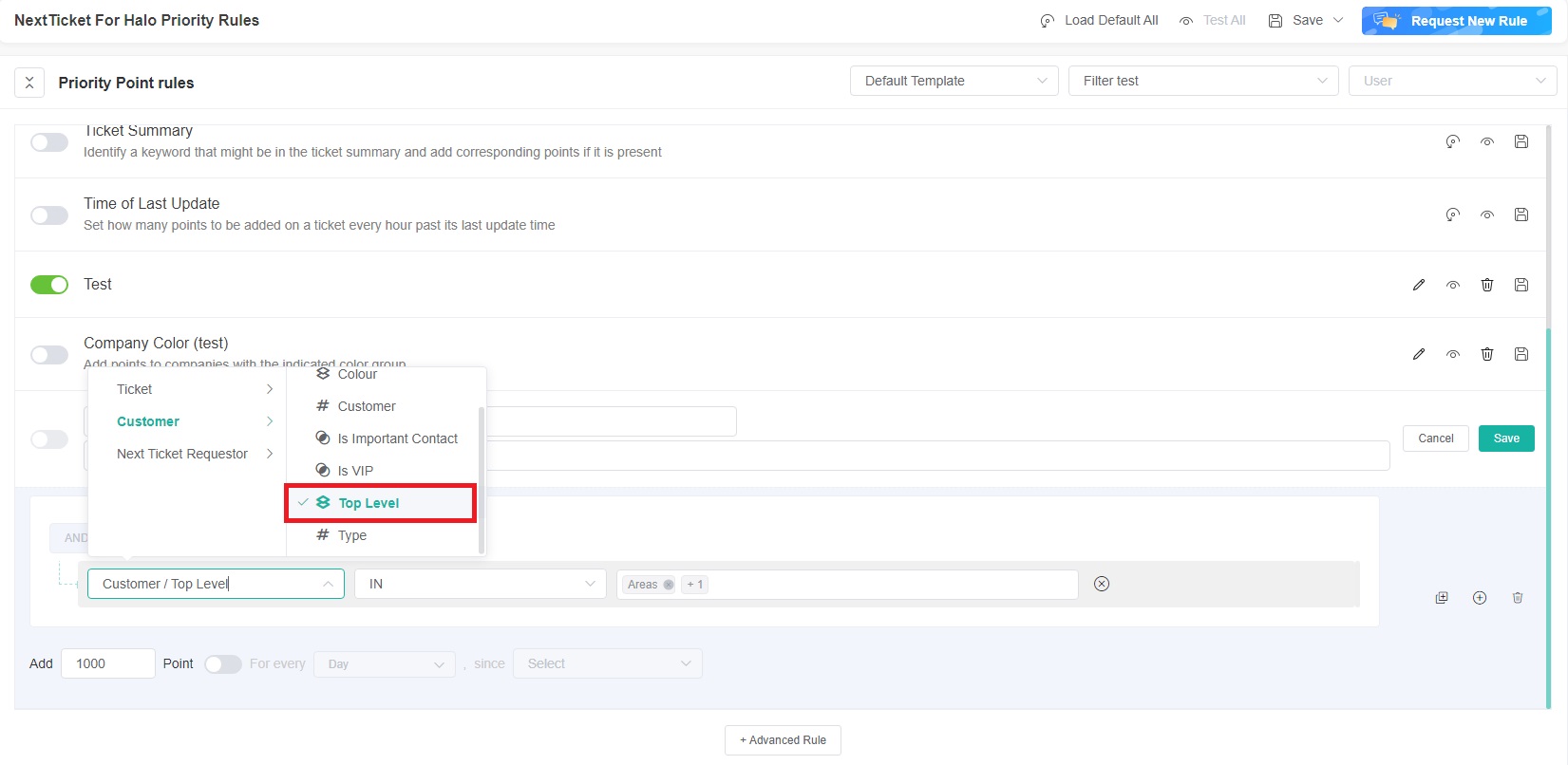Select Is VIP from the field list

click(x=356, y=471)
